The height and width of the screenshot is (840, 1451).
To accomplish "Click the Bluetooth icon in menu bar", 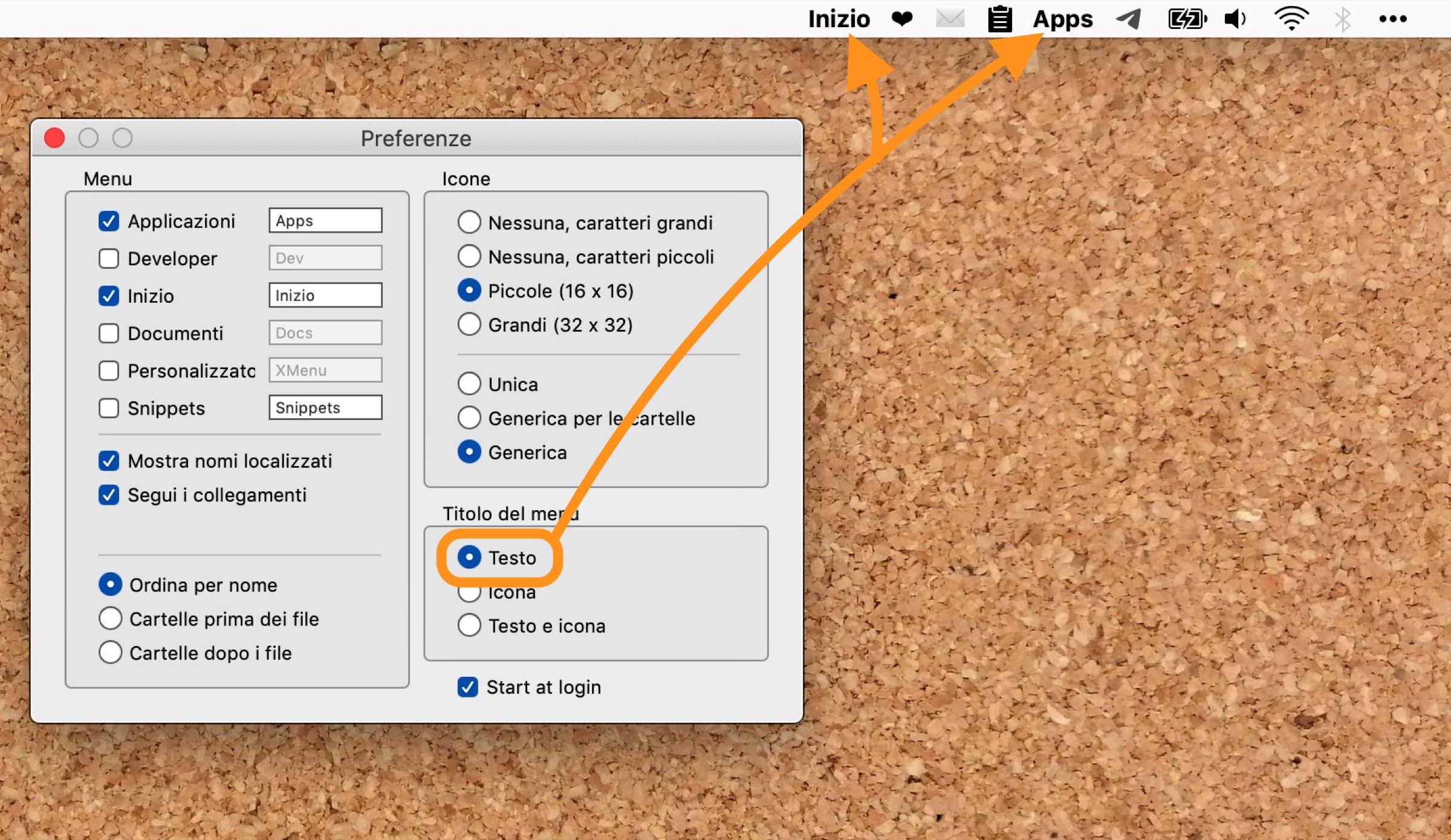I will coord(1342,19).
